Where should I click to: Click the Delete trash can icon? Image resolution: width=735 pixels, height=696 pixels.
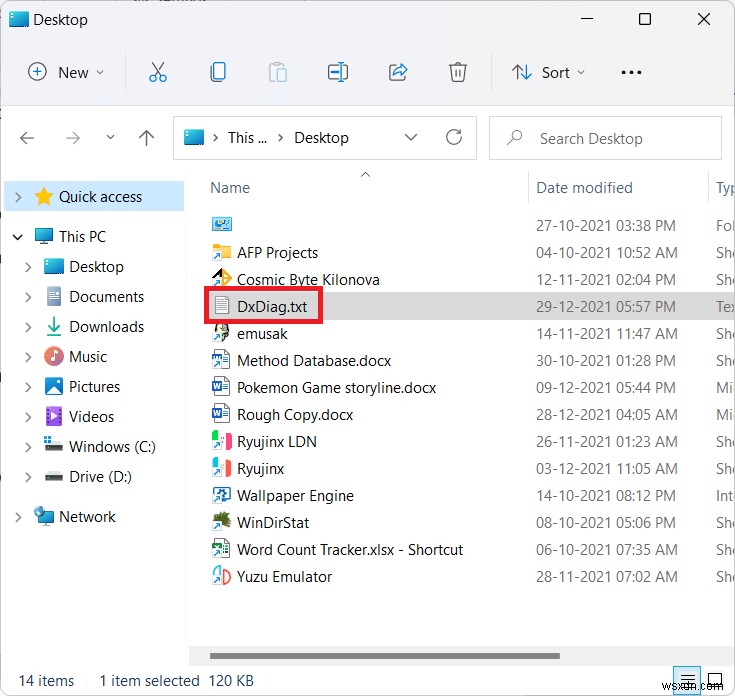[x=458, y=72]
